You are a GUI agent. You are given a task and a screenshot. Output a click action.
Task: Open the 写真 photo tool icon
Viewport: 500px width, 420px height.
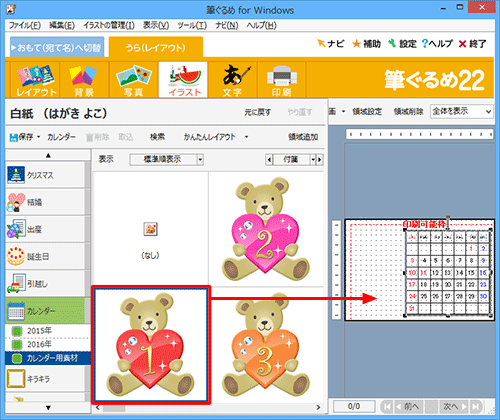click(x=133, y=80)
